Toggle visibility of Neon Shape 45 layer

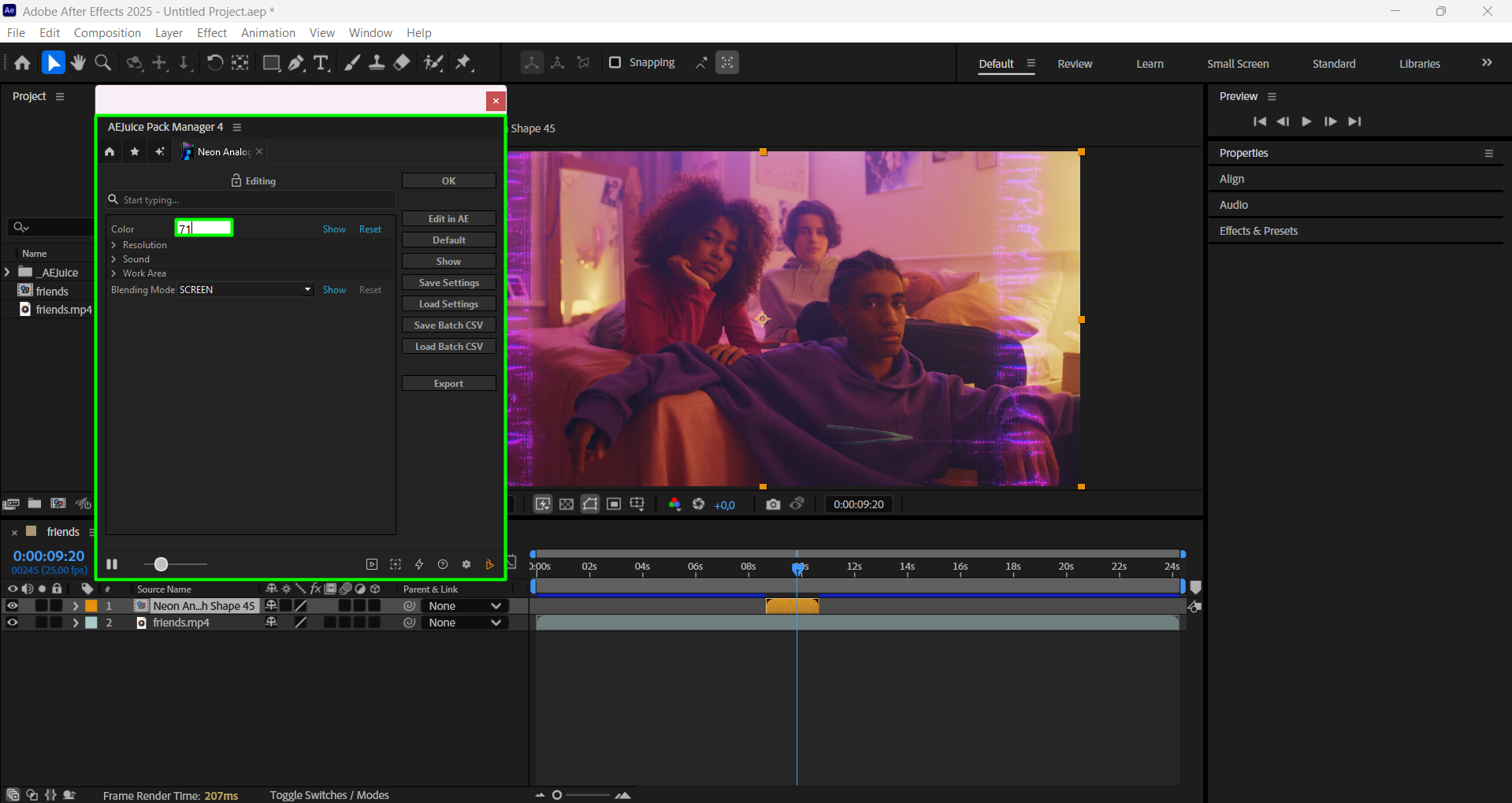pyautogui.click(x=13, y=606)
